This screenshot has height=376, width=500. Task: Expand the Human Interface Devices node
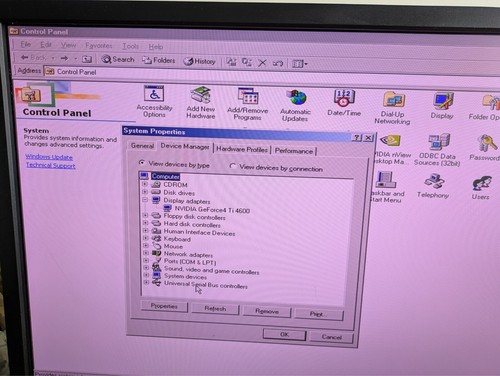click(x=146, y=230)
